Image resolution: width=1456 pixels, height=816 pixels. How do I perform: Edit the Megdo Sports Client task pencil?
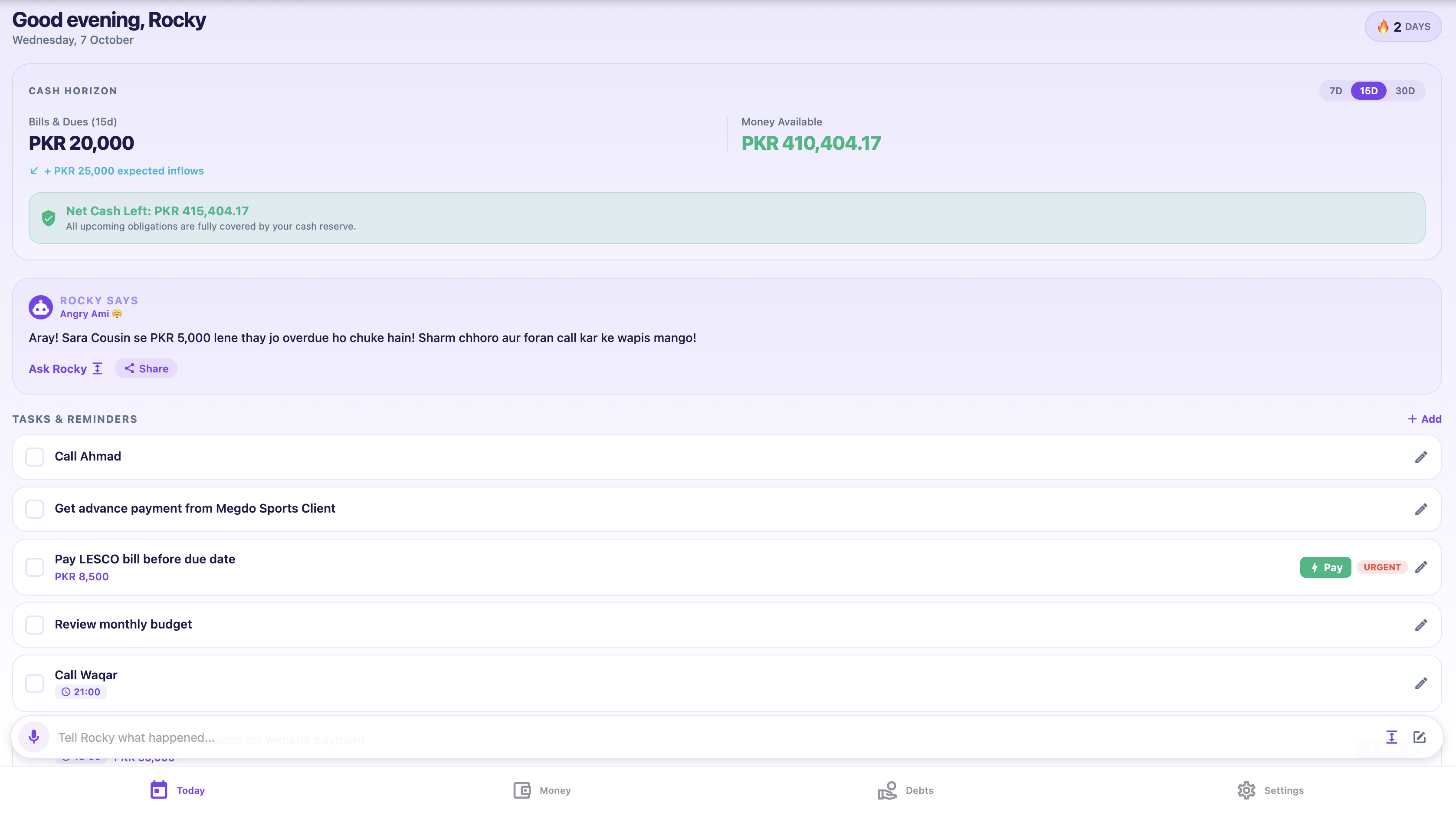click(1421, 510)
